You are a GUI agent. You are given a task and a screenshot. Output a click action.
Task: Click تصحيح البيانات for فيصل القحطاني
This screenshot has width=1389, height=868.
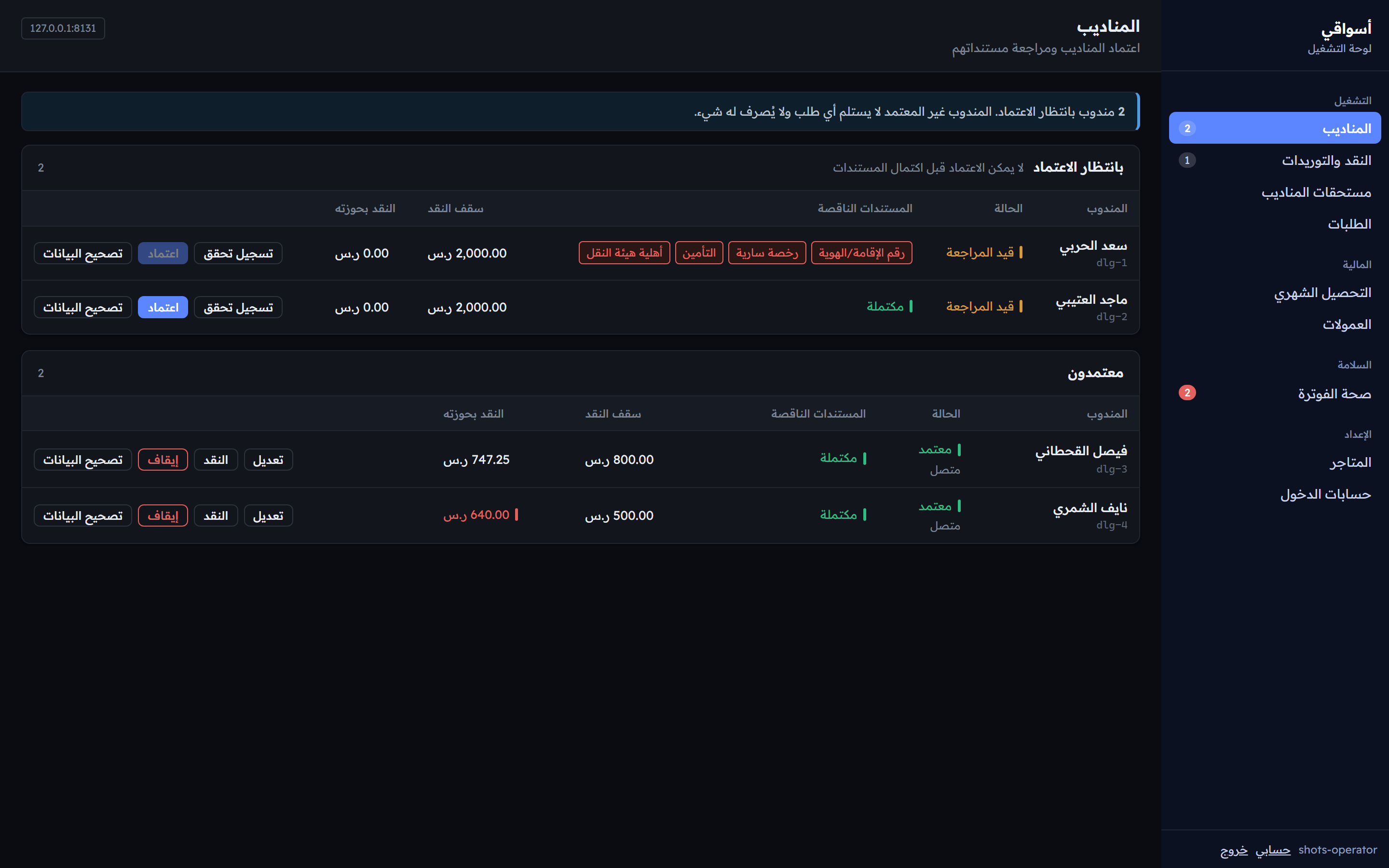[82, 460]
